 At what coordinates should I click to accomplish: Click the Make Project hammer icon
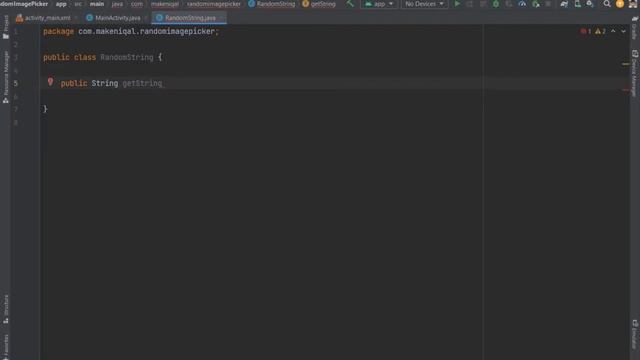(x=350, y=4)
